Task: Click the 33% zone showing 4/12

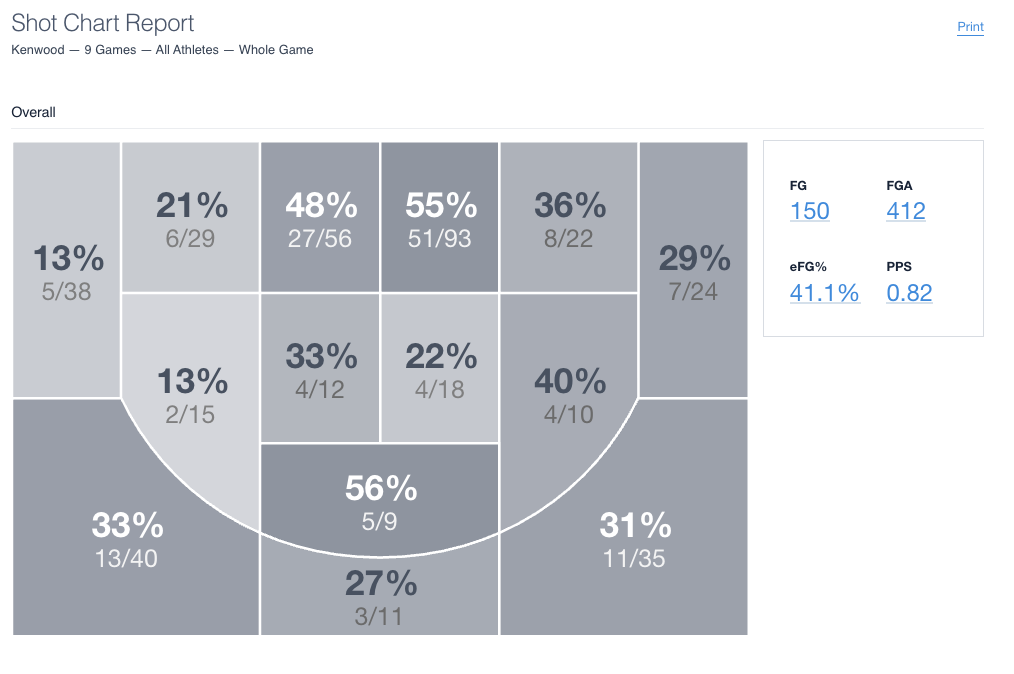Action: pos(320,369)
